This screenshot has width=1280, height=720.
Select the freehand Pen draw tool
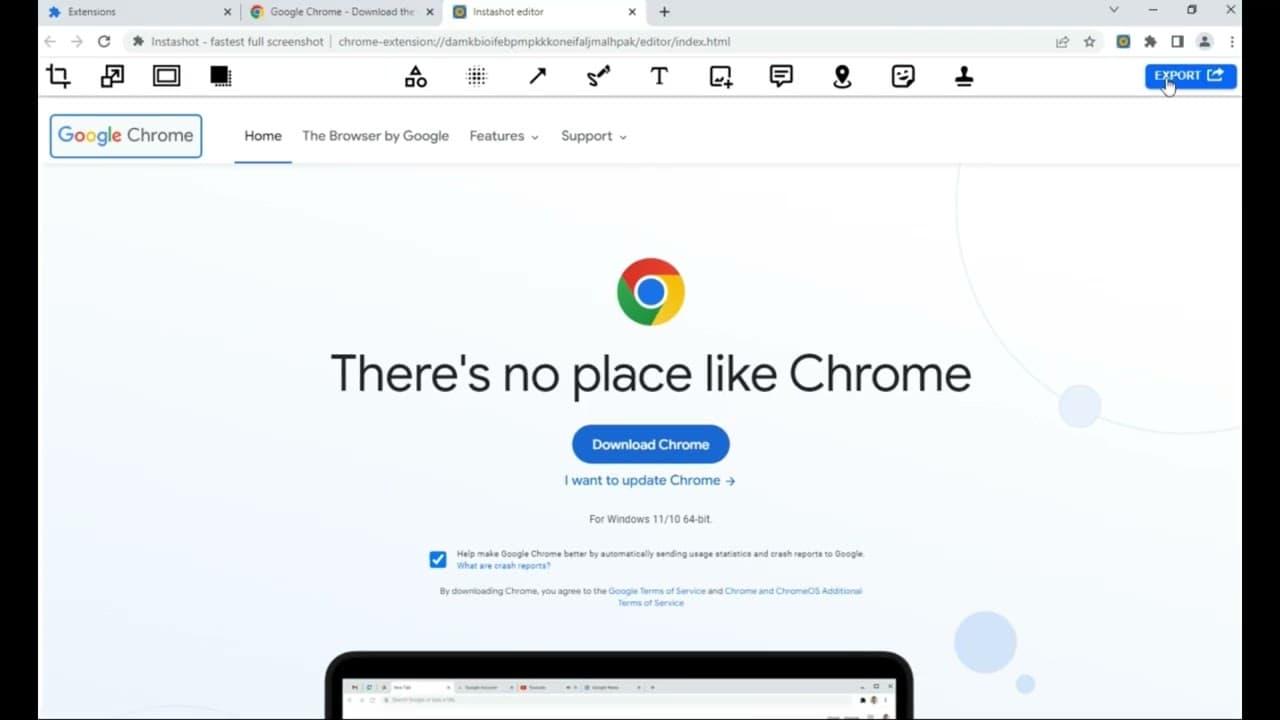tap(598, 76)
